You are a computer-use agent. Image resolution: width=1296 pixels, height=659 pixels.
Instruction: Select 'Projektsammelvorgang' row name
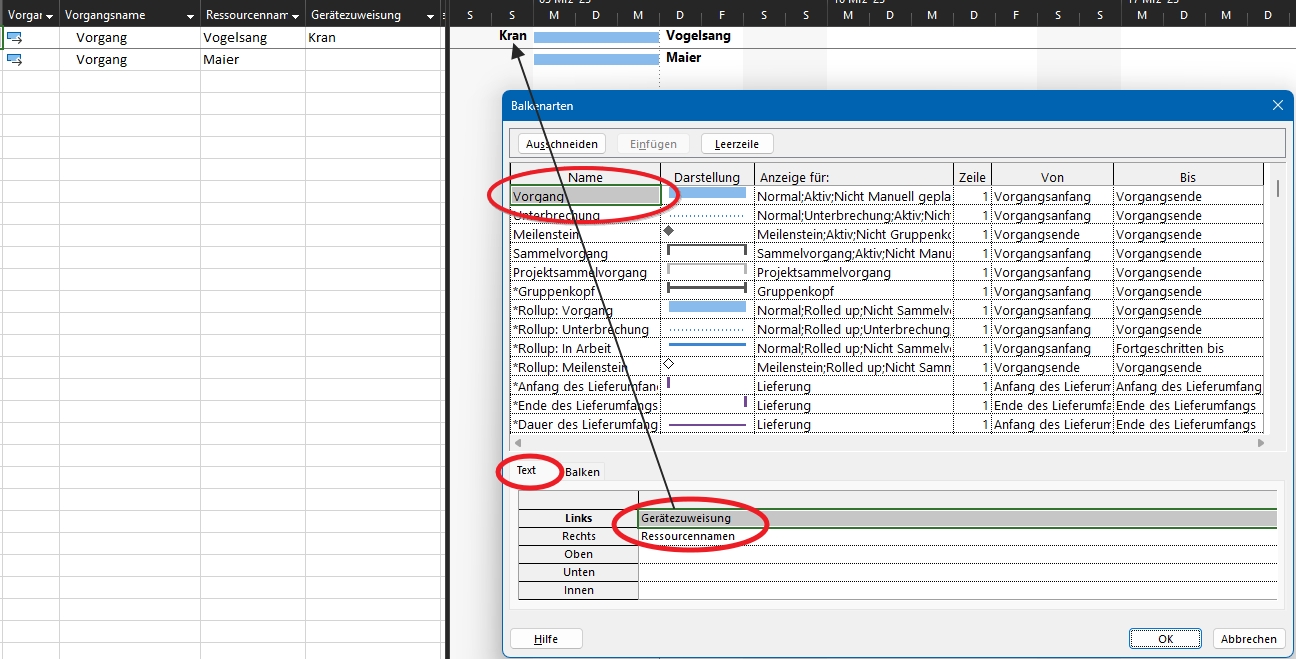pos(585,272)
